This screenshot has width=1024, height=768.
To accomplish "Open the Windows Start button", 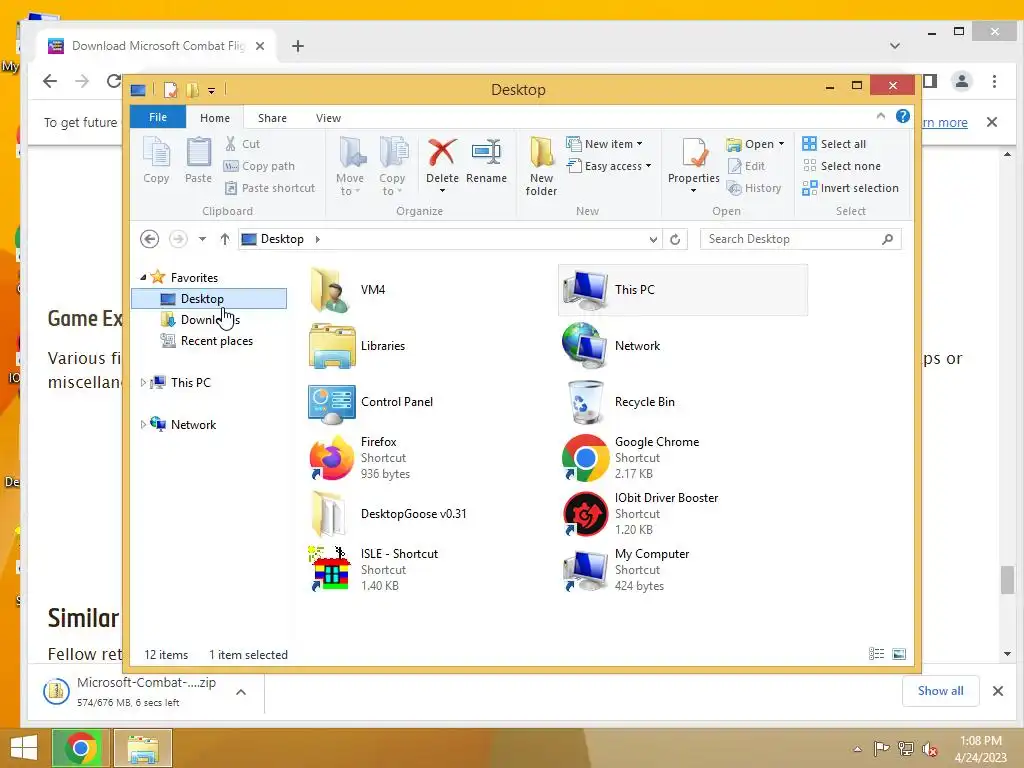I will tap(24, 748).
